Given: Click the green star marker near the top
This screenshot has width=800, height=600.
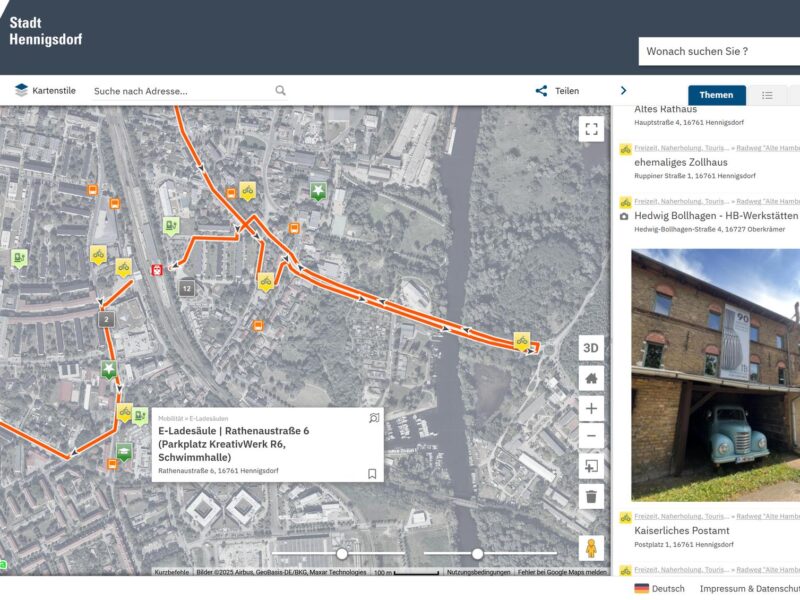Looking at the screenshot, I should pyautogui.click(x=318, y=191).
